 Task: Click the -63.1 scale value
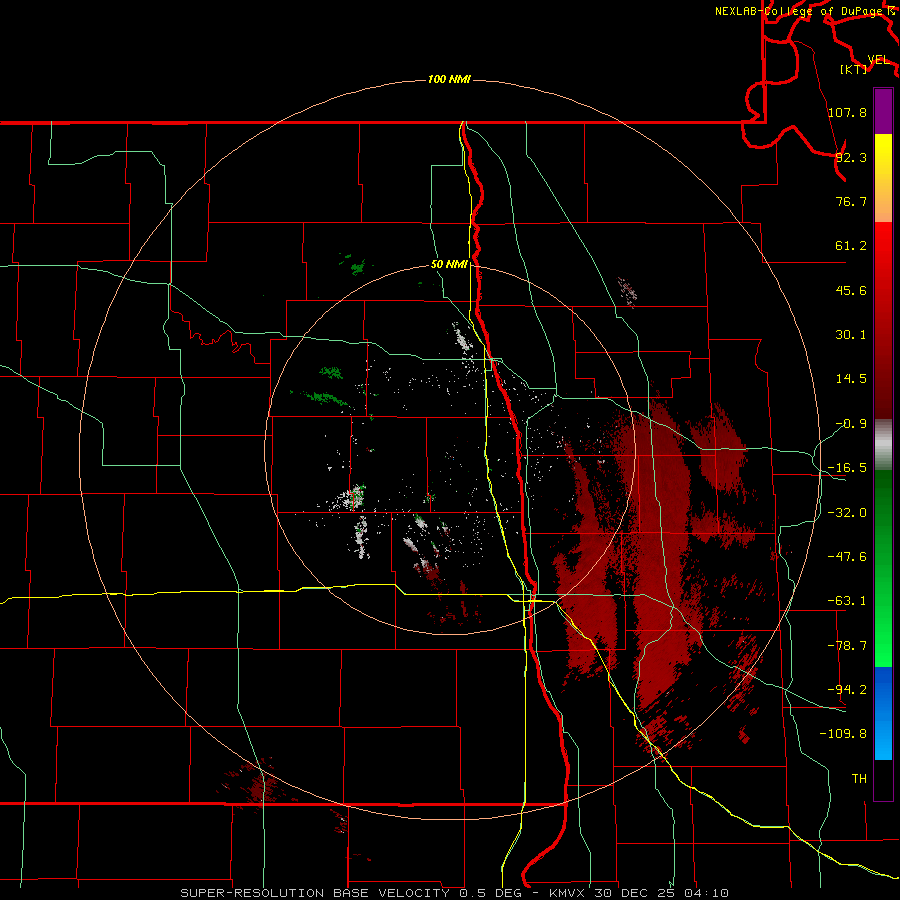(847, 601)
